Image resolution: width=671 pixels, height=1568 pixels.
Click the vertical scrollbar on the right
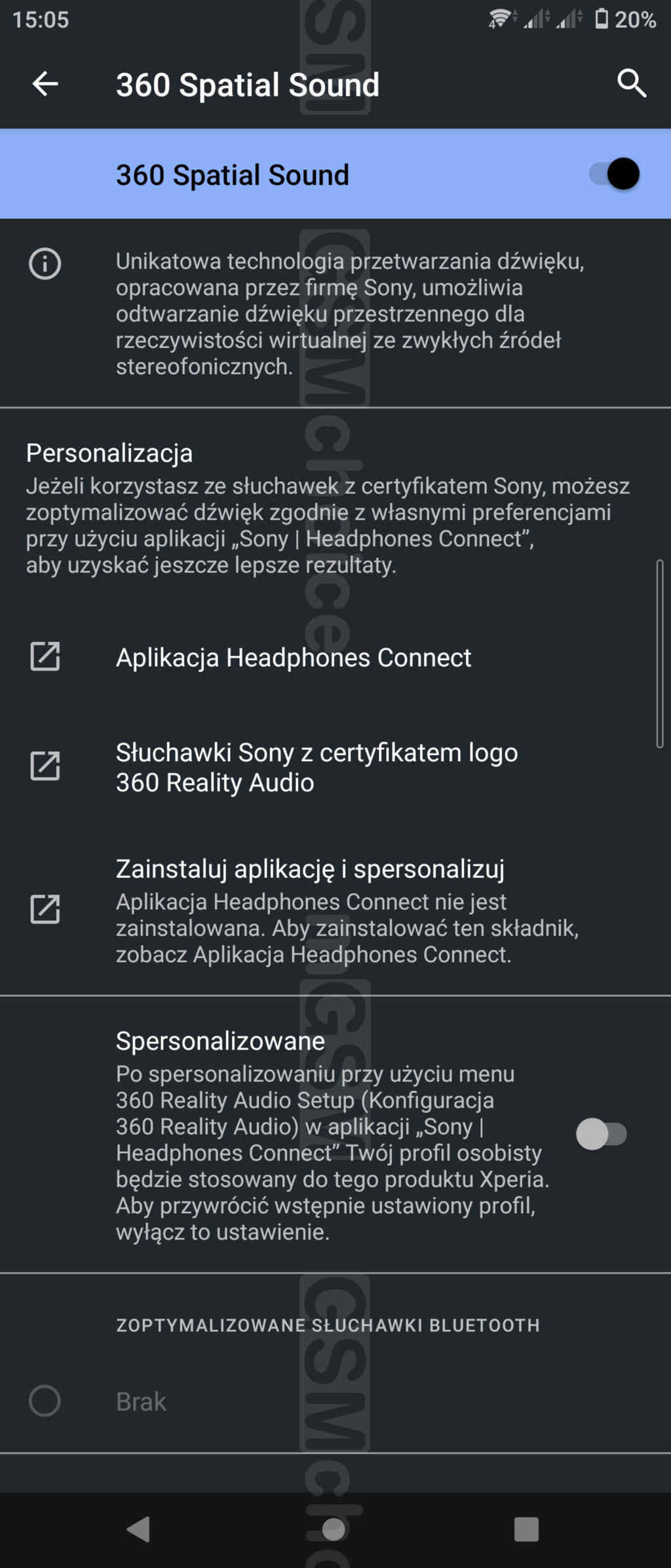click(x=659, y=654)
